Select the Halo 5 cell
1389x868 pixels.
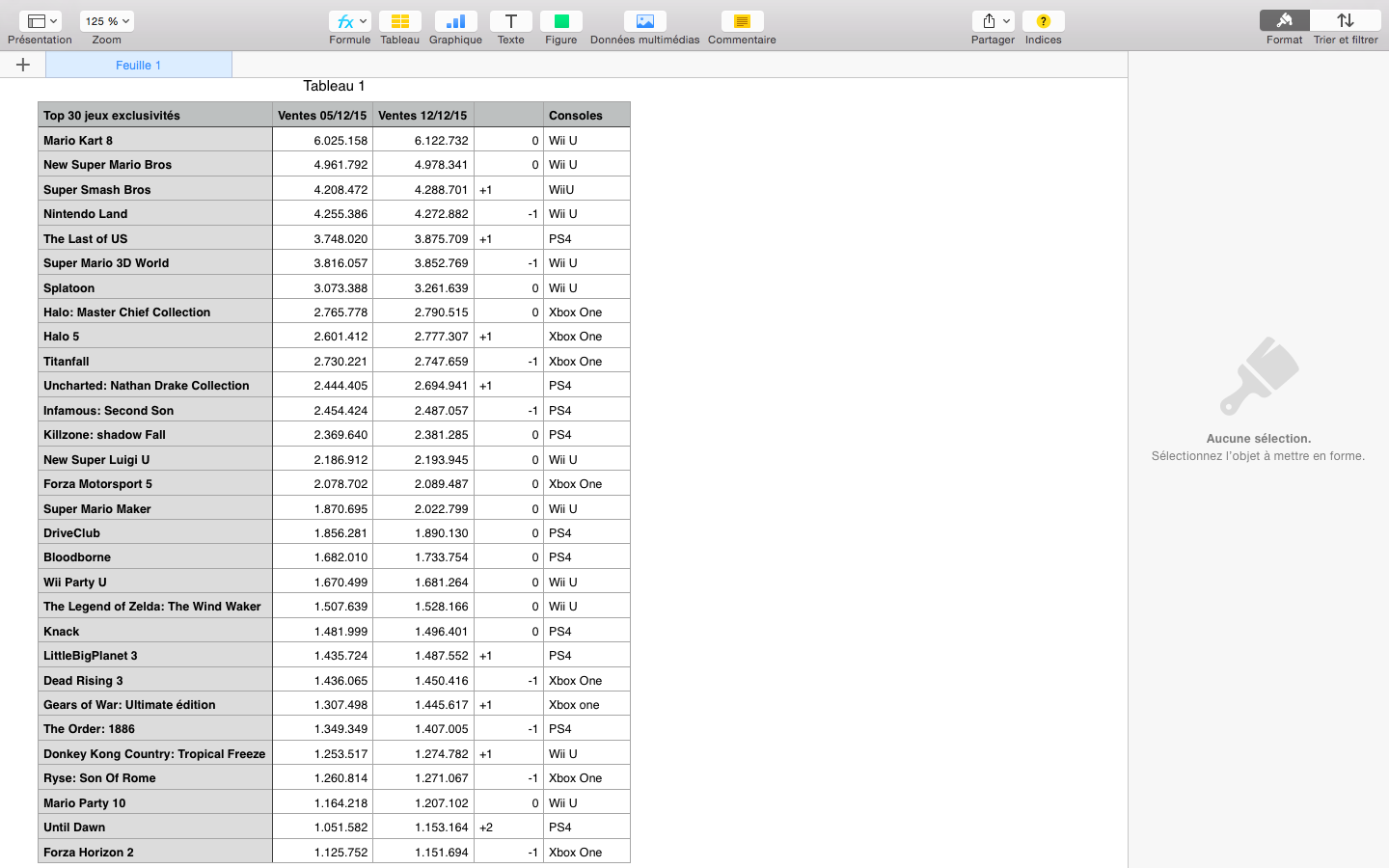[155, 336]
